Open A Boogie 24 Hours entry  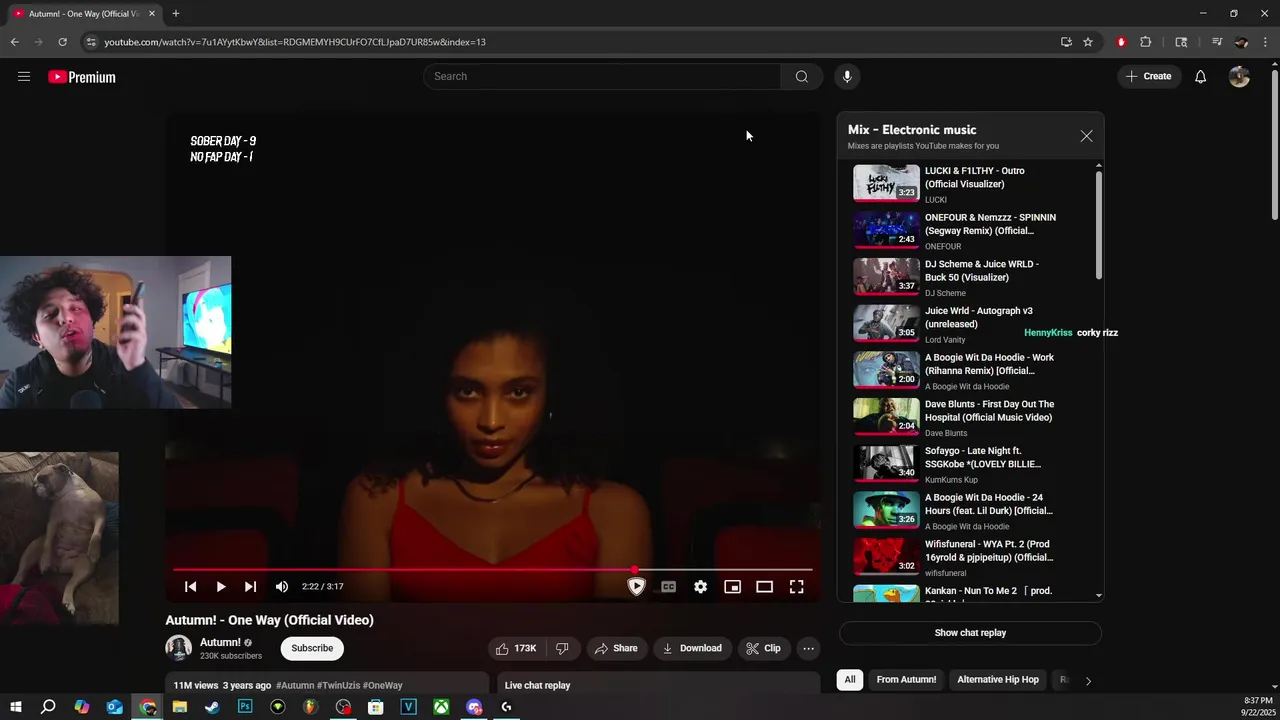(970, 511)
